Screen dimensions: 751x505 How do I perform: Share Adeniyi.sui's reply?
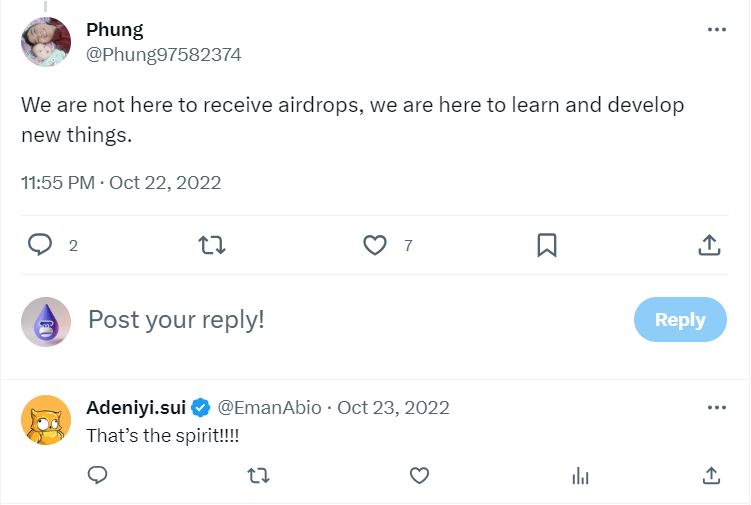(711, 476)
